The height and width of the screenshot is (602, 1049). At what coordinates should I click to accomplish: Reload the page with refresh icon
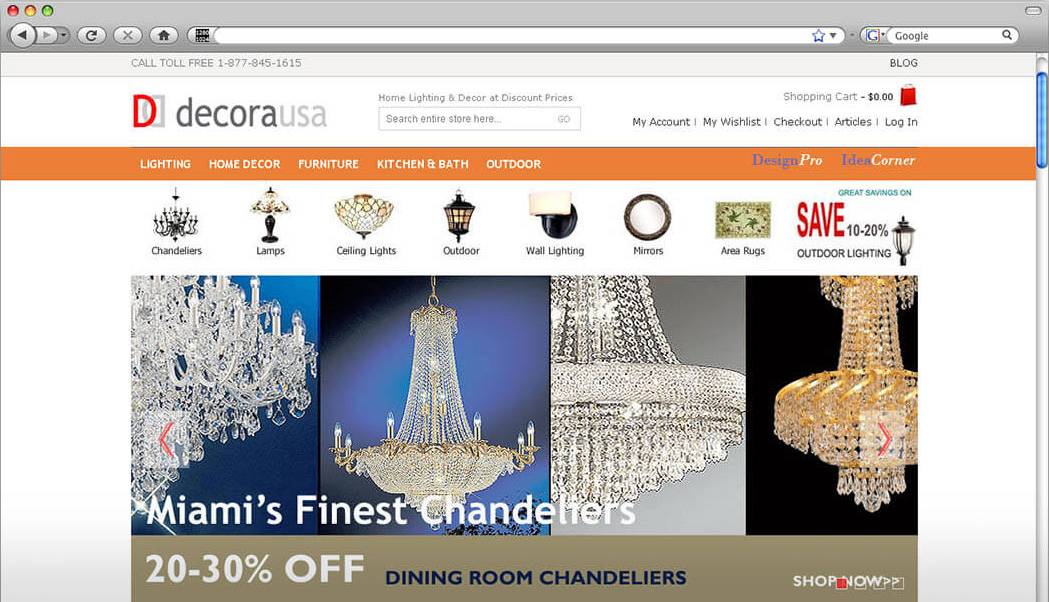(92, 35)
